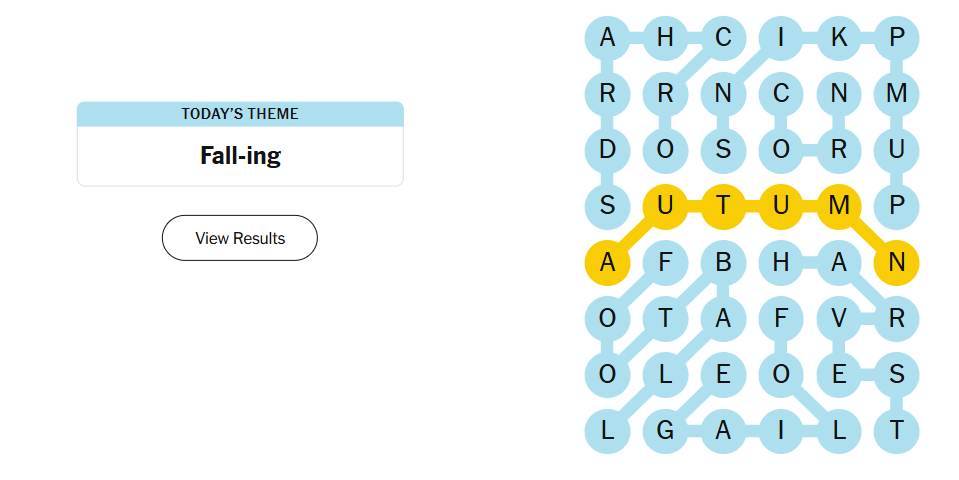Click the Today's Theme header
Viewport: 959px width, 480px height.
click(240, 114)
